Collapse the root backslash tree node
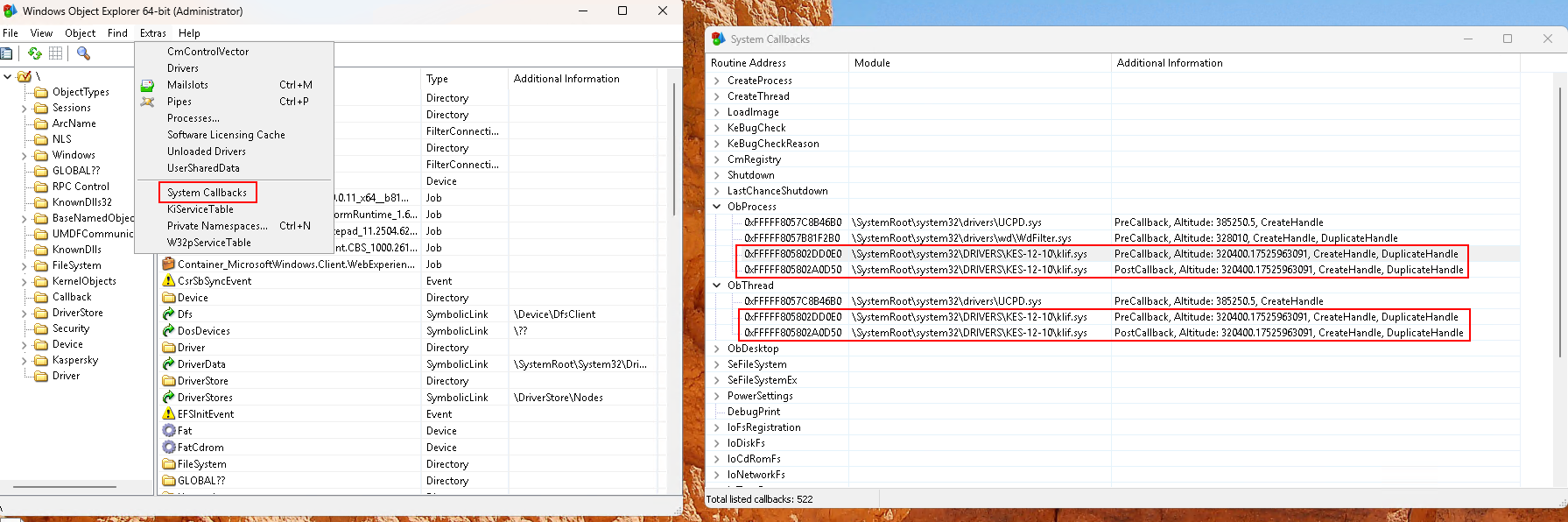1568x522 pixels. pos(8,76)
